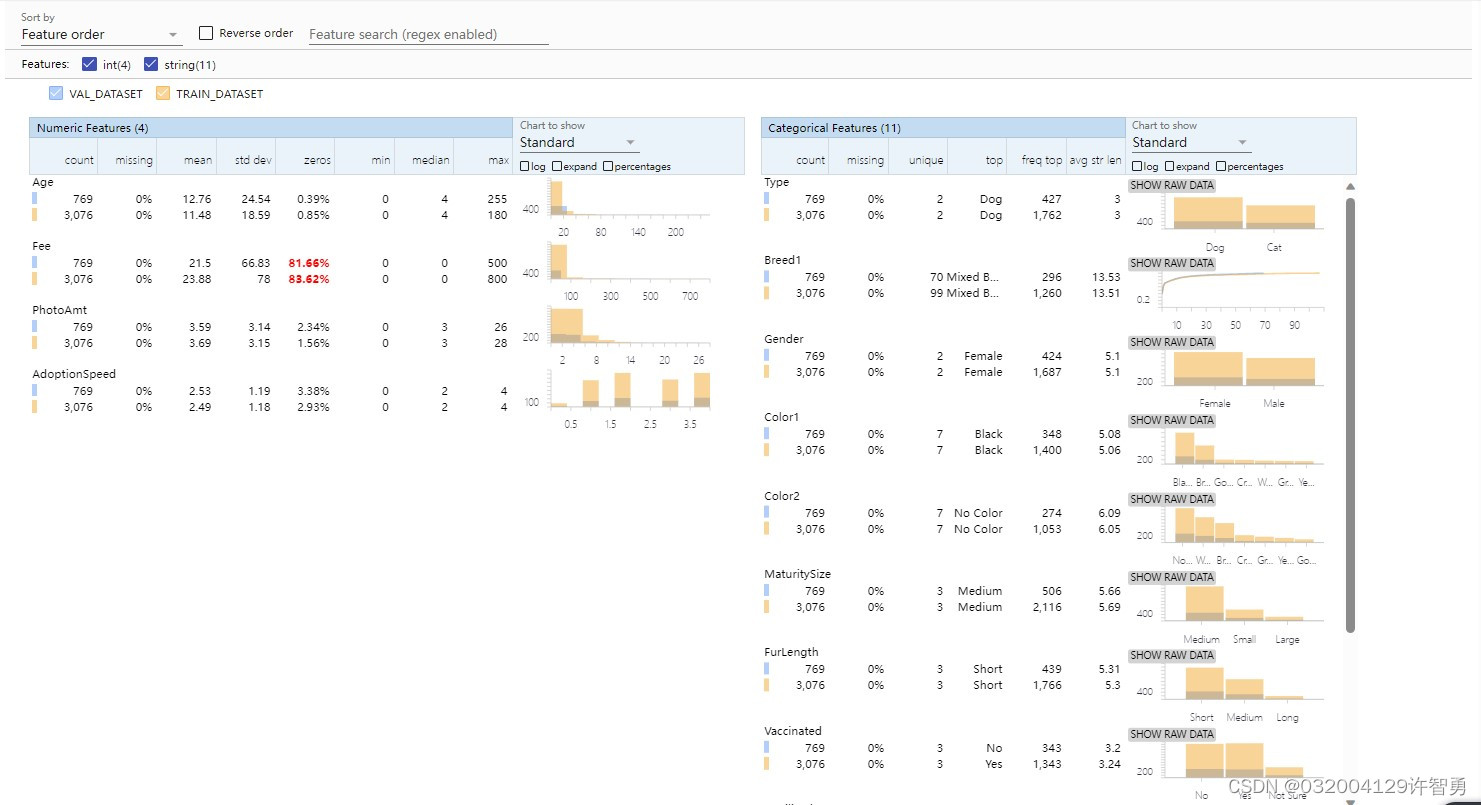Click the Fee histogram chart

click(x=630, y=262)
